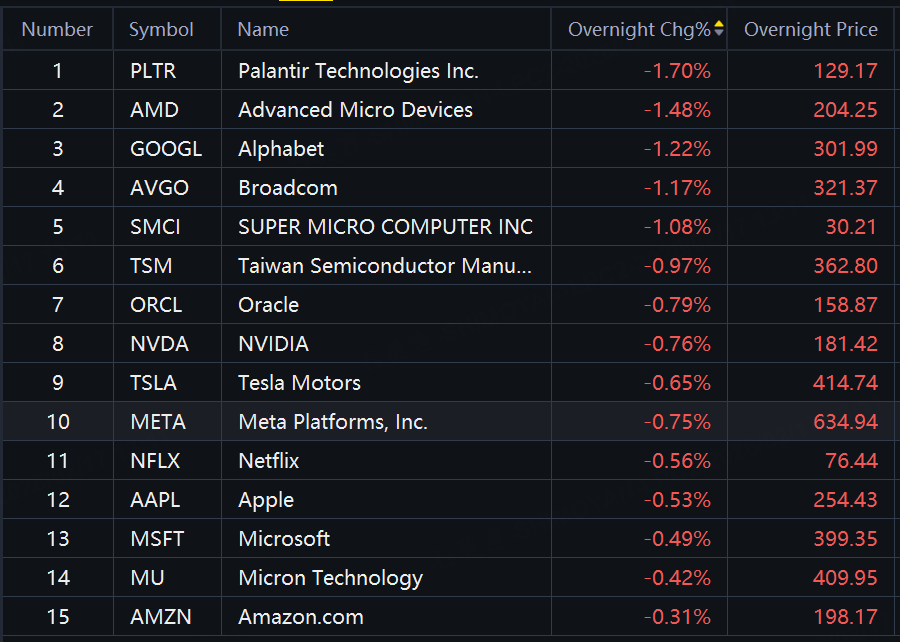The width and height of the screenshot is (900, 642).
Task: Select the GOOGL symbol cell
Action: click(x=166, y=149)
